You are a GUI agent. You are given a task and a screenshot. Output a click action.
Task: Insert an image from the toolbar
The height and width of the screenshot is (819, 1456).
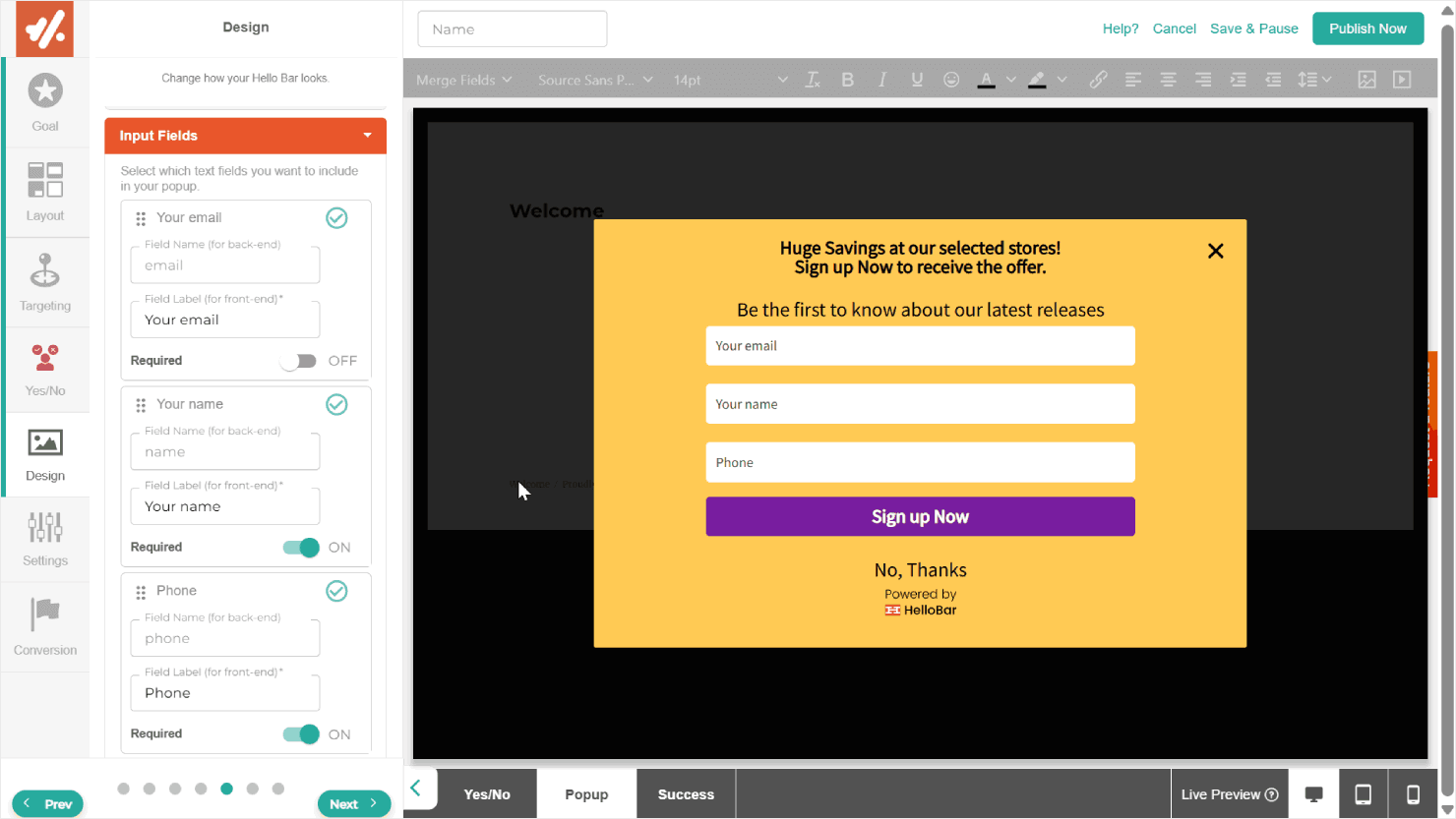click(x=1366, y=80)
